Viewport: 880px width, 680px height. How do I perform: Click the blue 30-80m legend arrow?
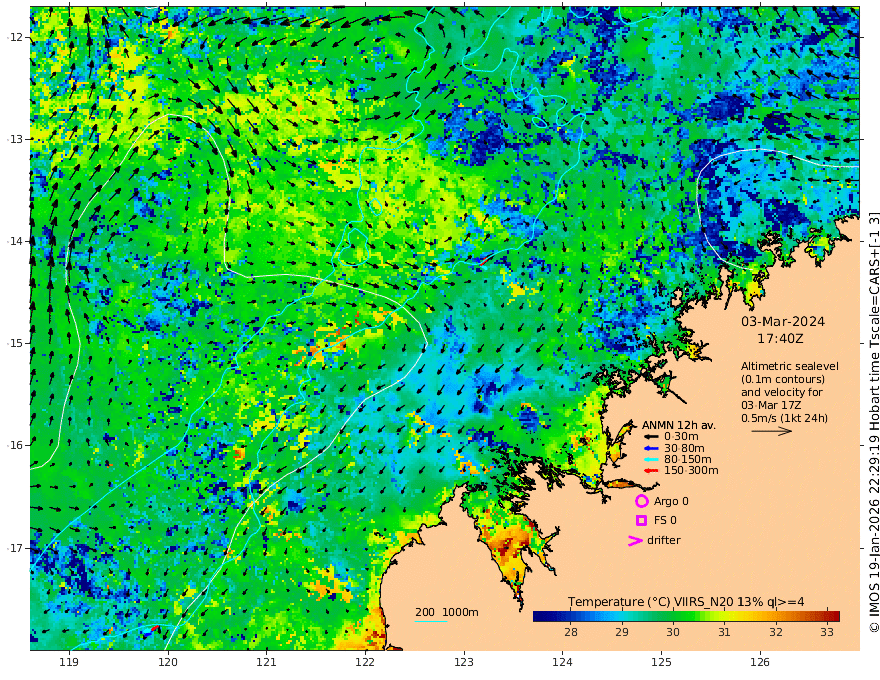651,448
